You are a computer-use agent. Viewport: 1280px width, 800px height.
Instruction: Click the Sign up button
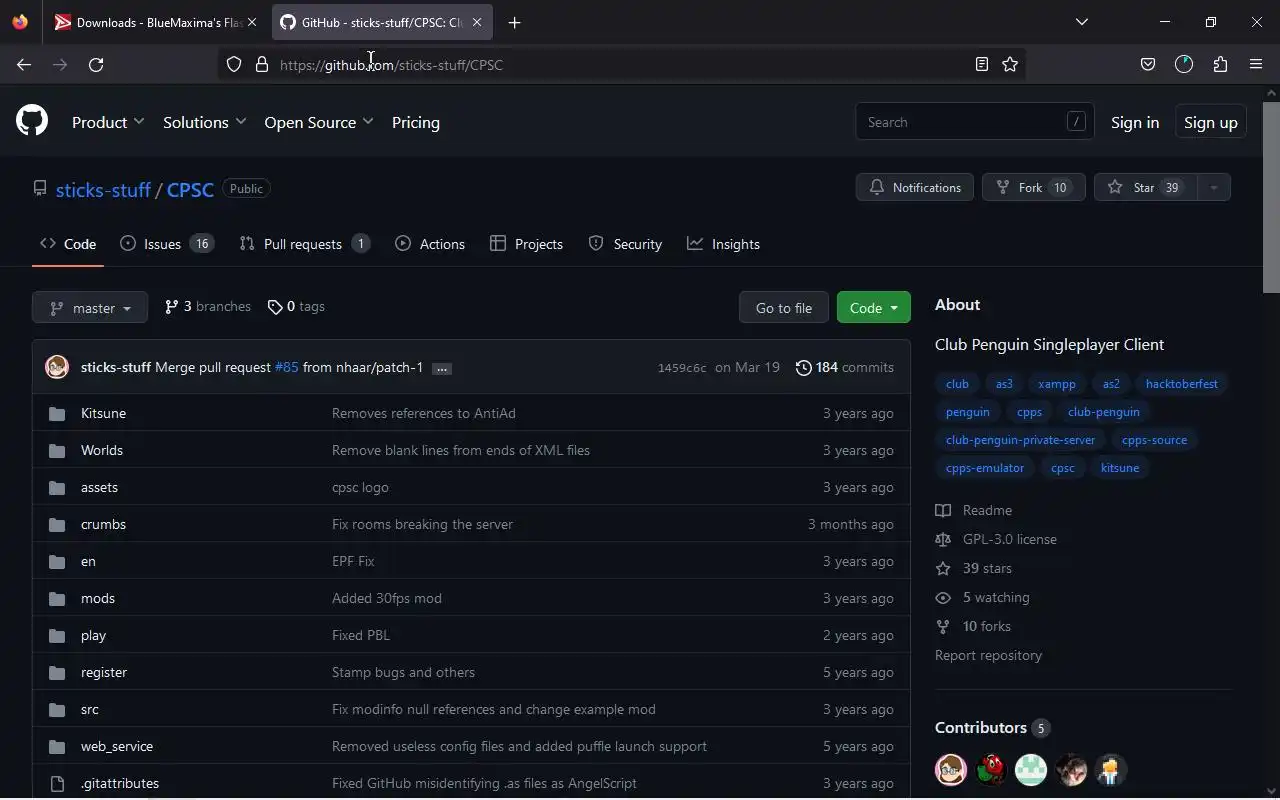[x=1210, y=122]
